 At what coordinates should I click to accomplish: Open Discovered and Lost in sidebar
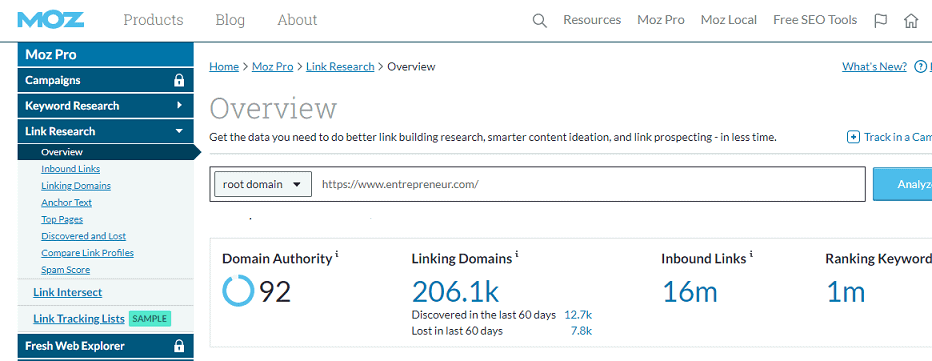tap(83, 236)
